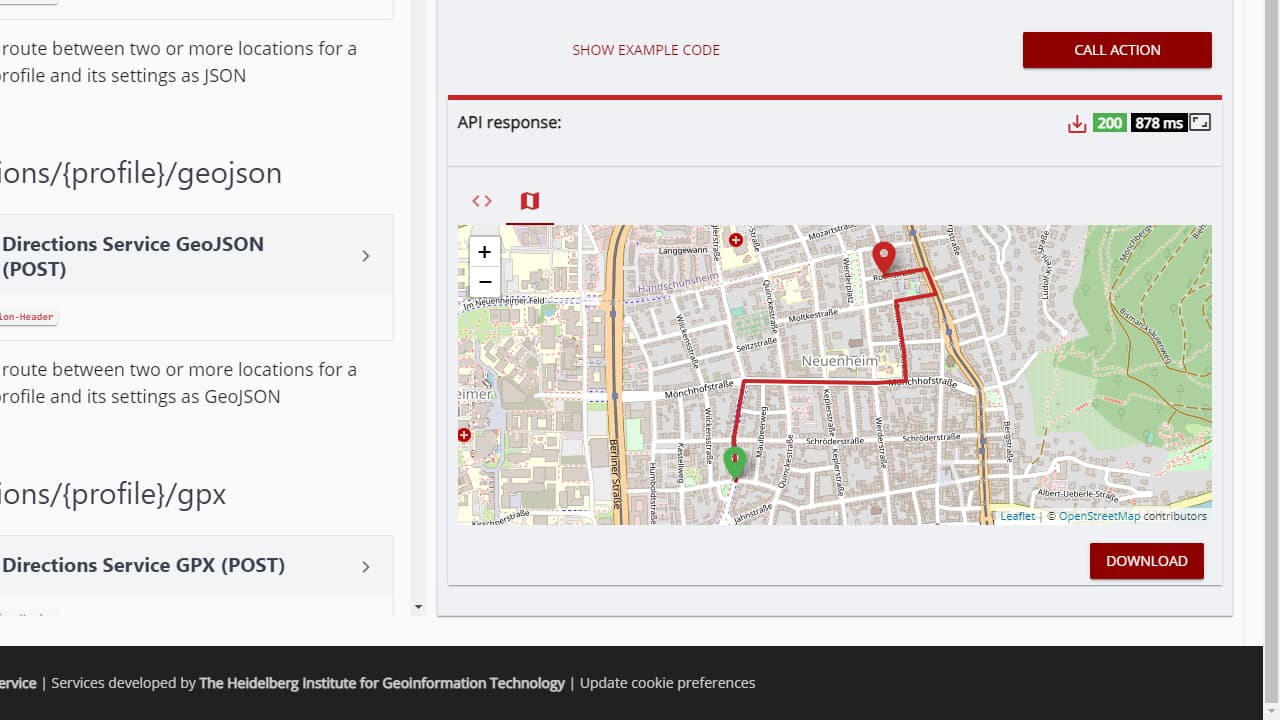Click the Authorization-Header tag
Image resolution: width=1280 pixels, height=720 pixels.
point(28,317)
